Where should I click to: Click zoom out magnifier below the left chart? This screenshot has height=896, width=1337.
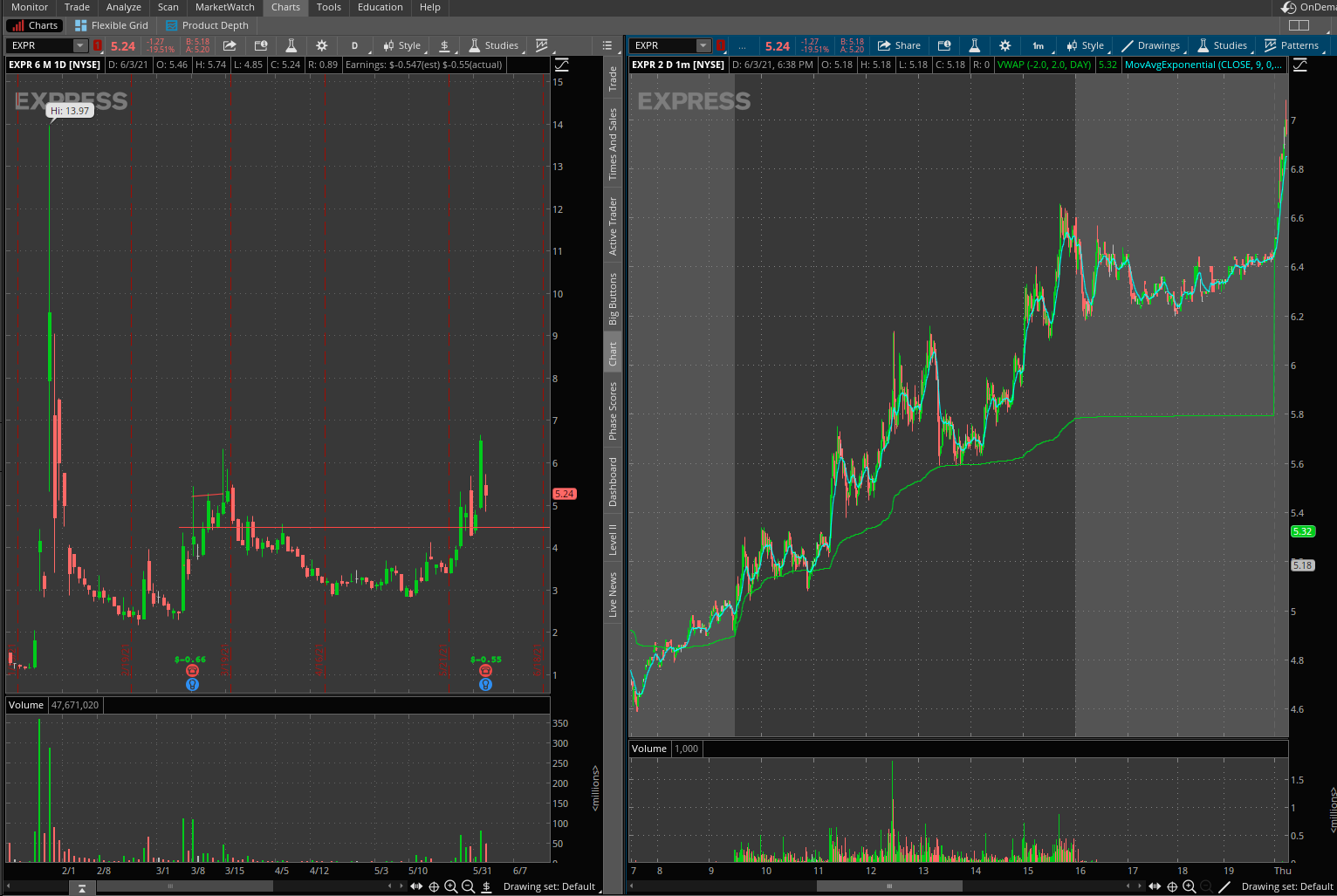point(468,886)
